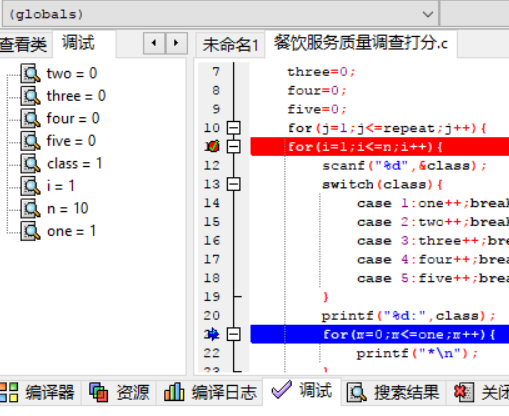Viewport: 509px width, 416px height.
Task: Select watch entry 'five = 0'
Action: (71, 141)
